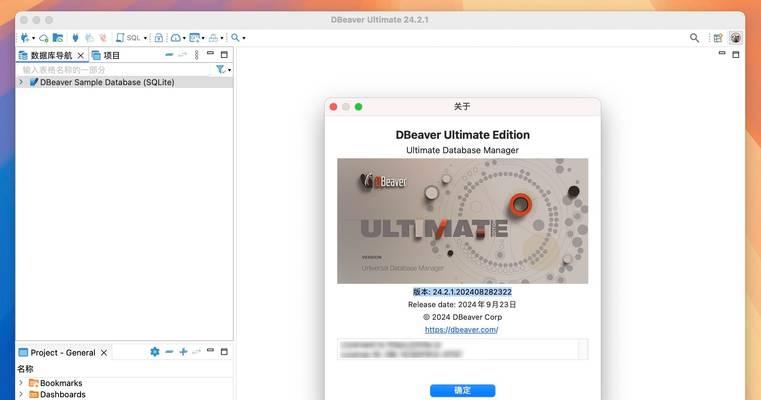Click the Release date line in About dialog
The image size is (761, 400).
click(x=462, y=304)
